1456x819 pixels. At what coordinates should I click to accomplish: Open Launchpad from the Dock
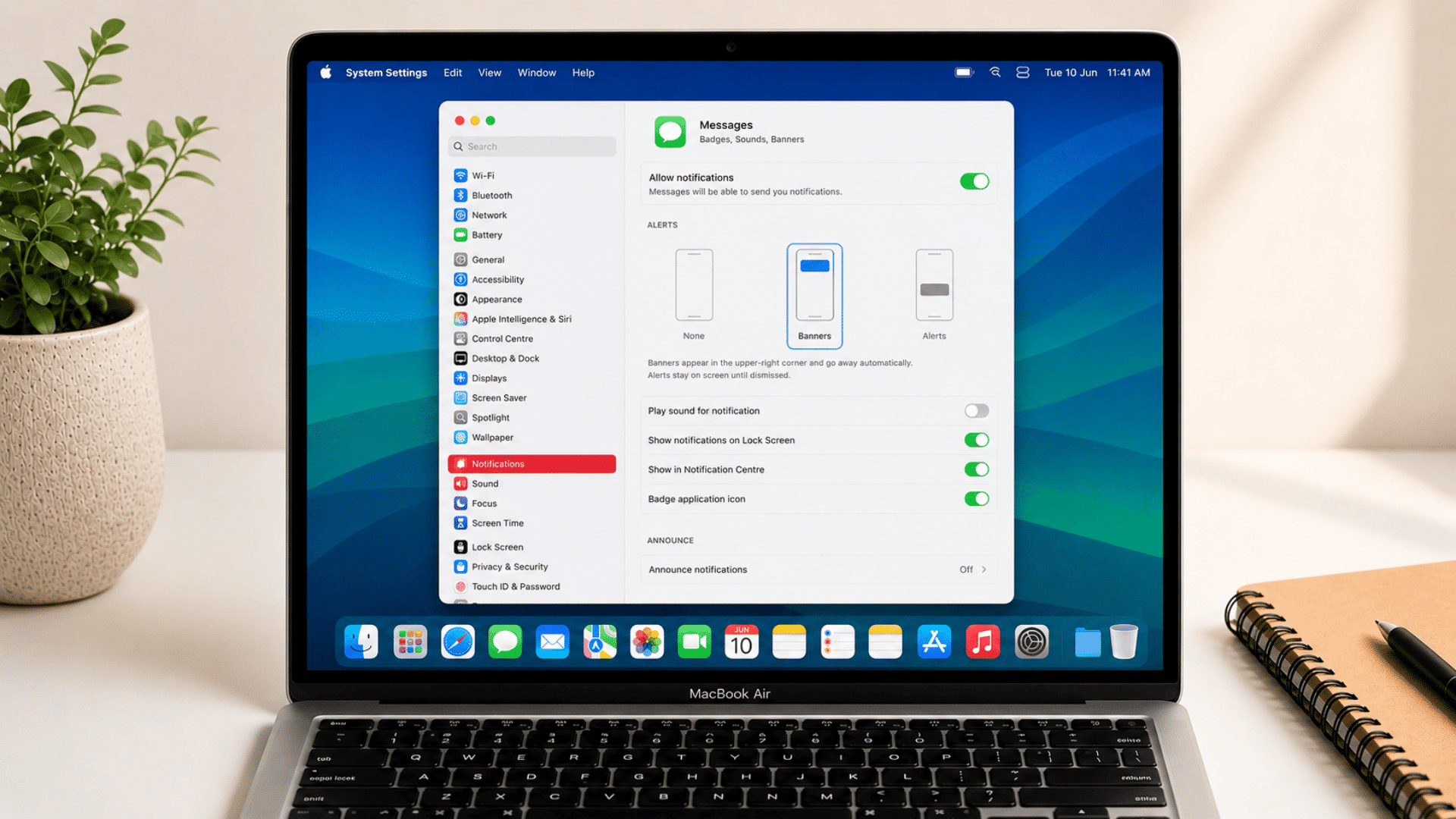tap(410, 642)
